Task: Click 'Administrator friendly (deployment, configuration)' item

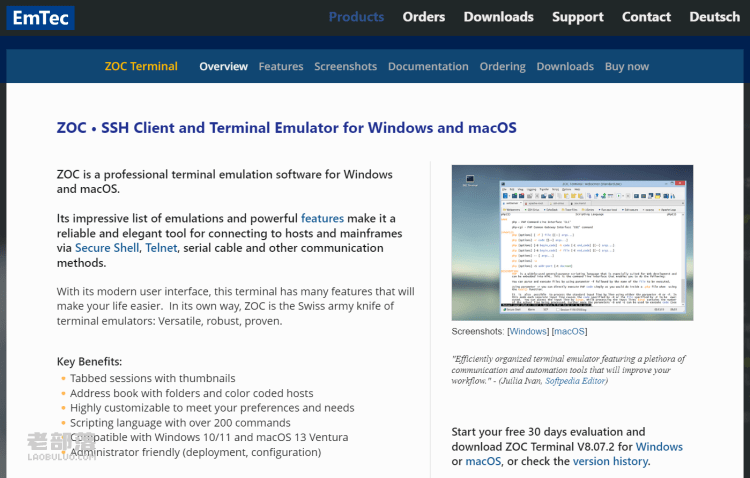Action: [x=196, y=452]
